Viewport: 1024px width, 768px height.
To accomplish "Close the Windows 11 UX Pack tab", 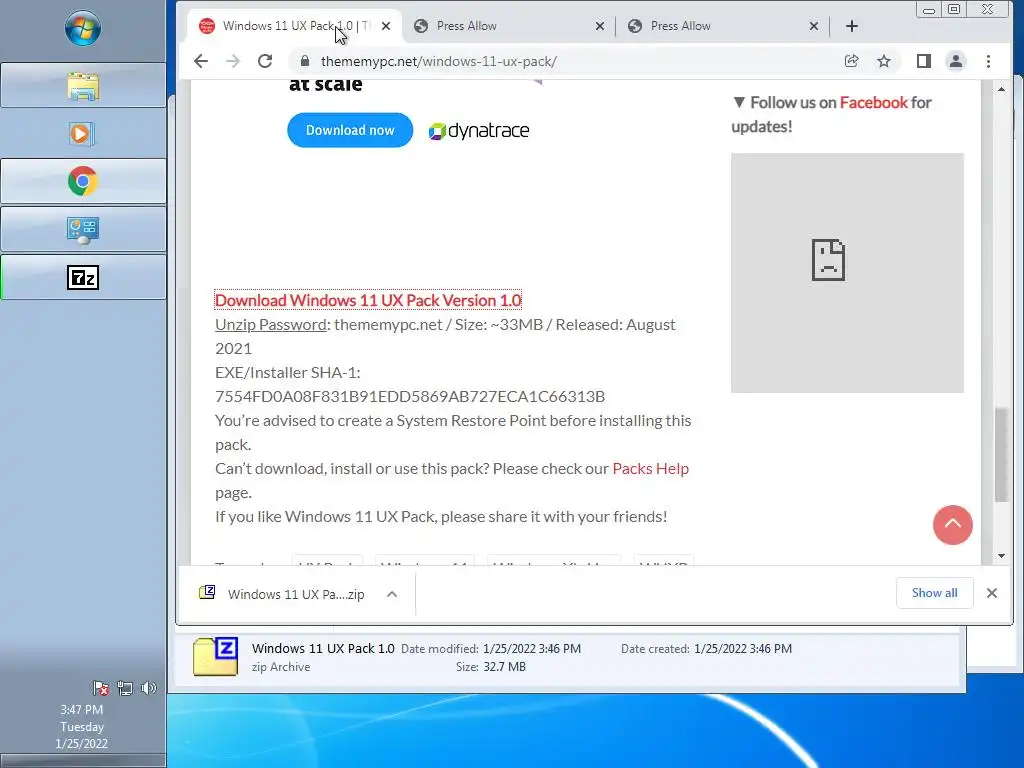I will click(x=386, y=26).
